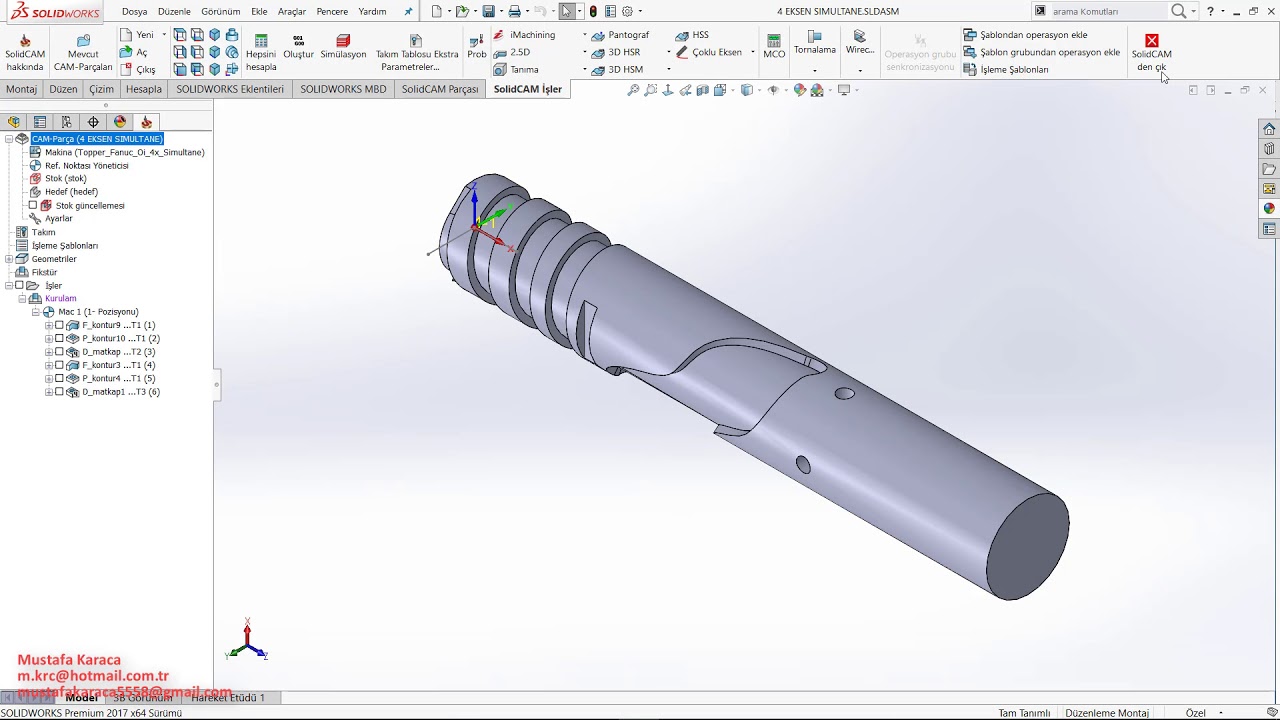Check the F_kontur9 operation box
Viewport: 1280px width, 720px height.
click(x=59, y=325)
